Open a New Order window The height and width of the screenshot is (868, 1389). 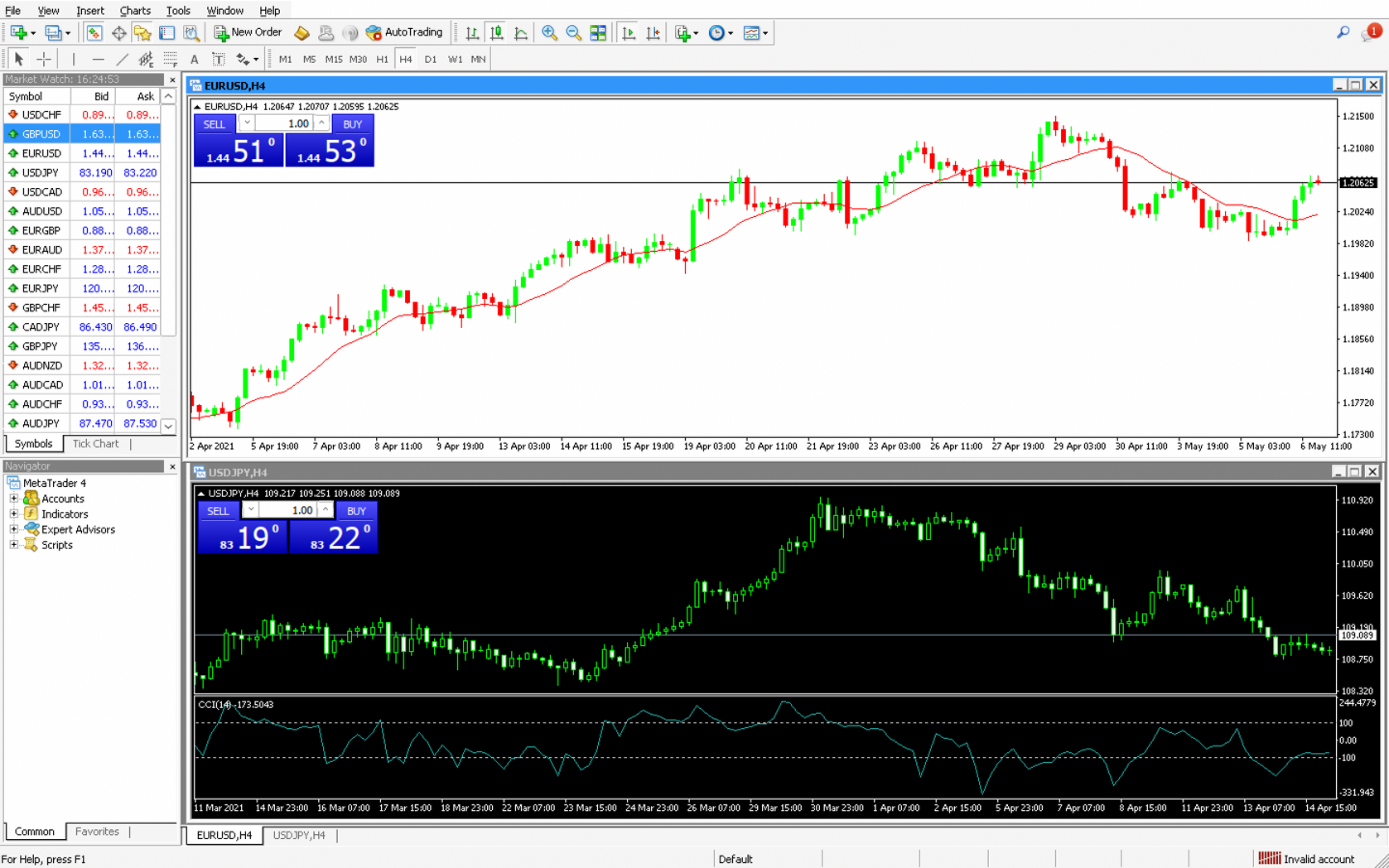point(247,32)
